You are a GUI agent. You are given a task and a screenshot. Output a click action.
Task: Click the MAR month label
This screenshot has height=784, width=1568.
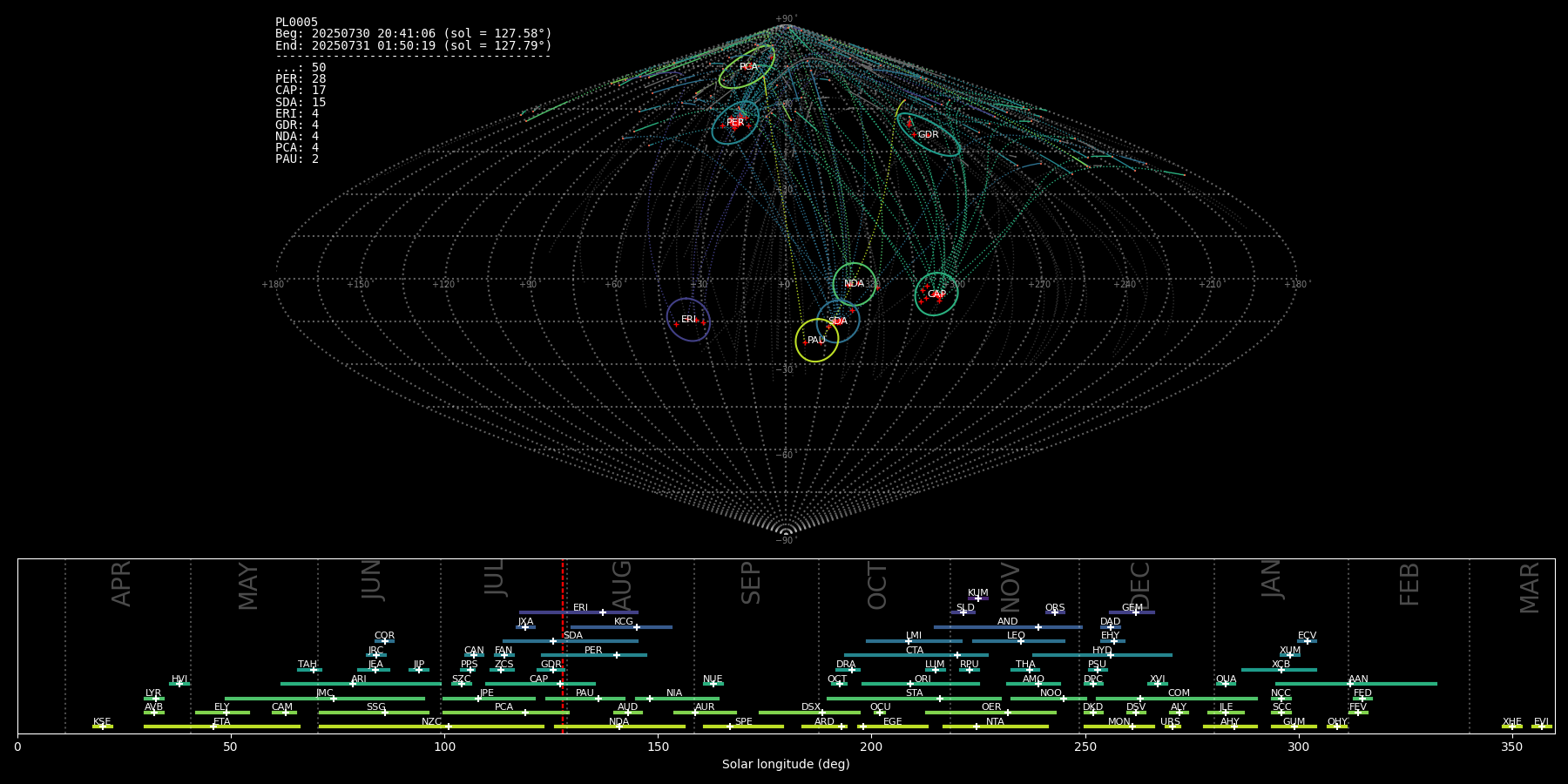point(1529,588)
